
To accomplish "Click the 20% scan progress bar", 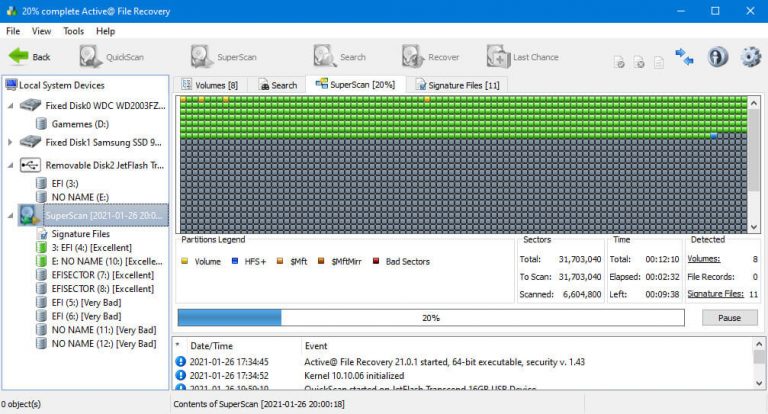I will [430, 317].
